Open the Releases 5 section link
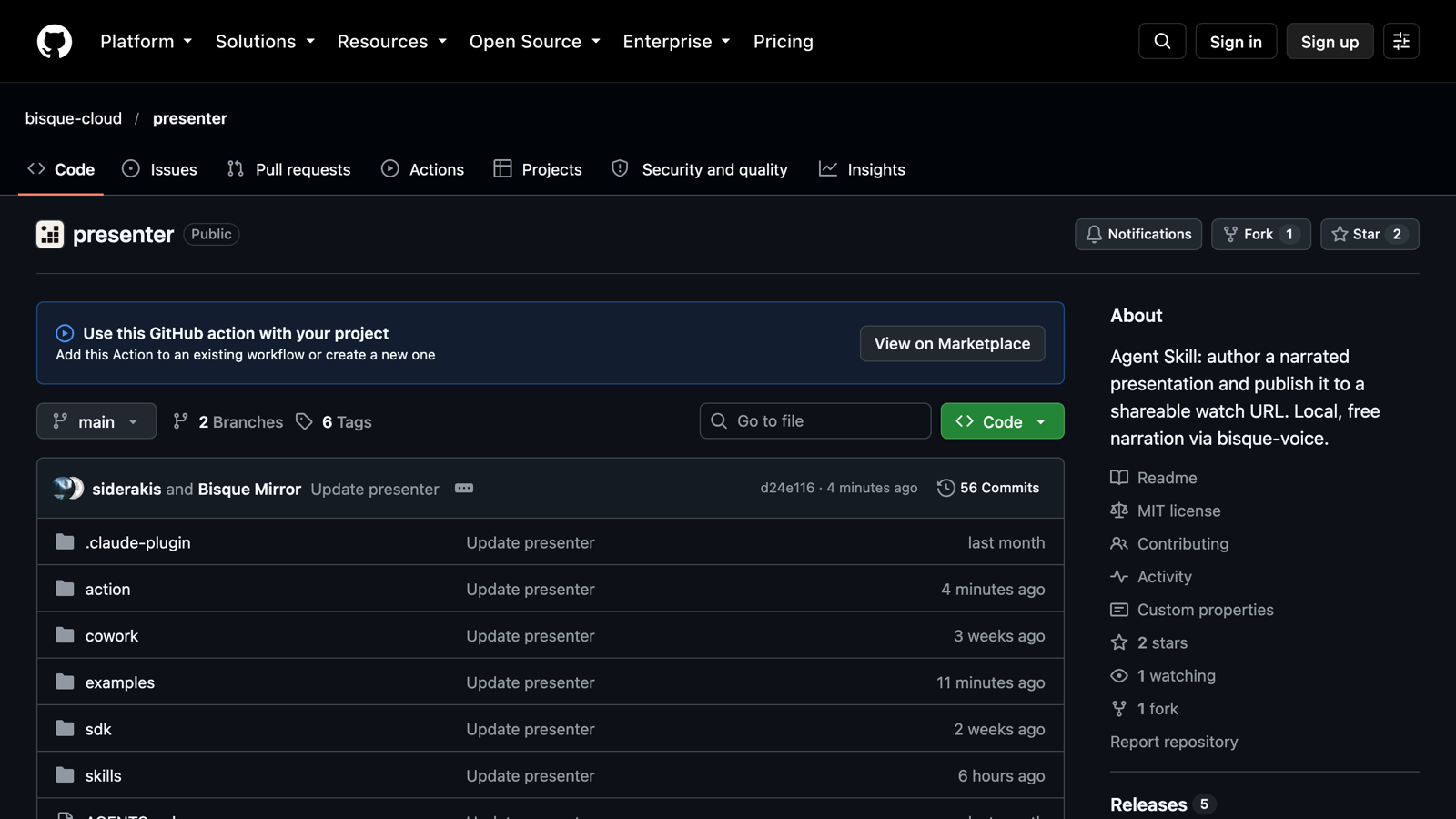Viewport: 1456px width, 819px height. click(1163, 804)
